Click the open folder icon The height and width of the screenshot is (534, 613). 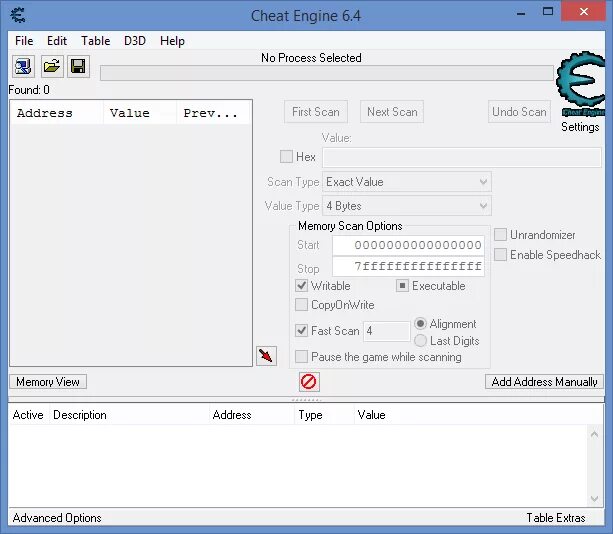click(x=52, y=66)
